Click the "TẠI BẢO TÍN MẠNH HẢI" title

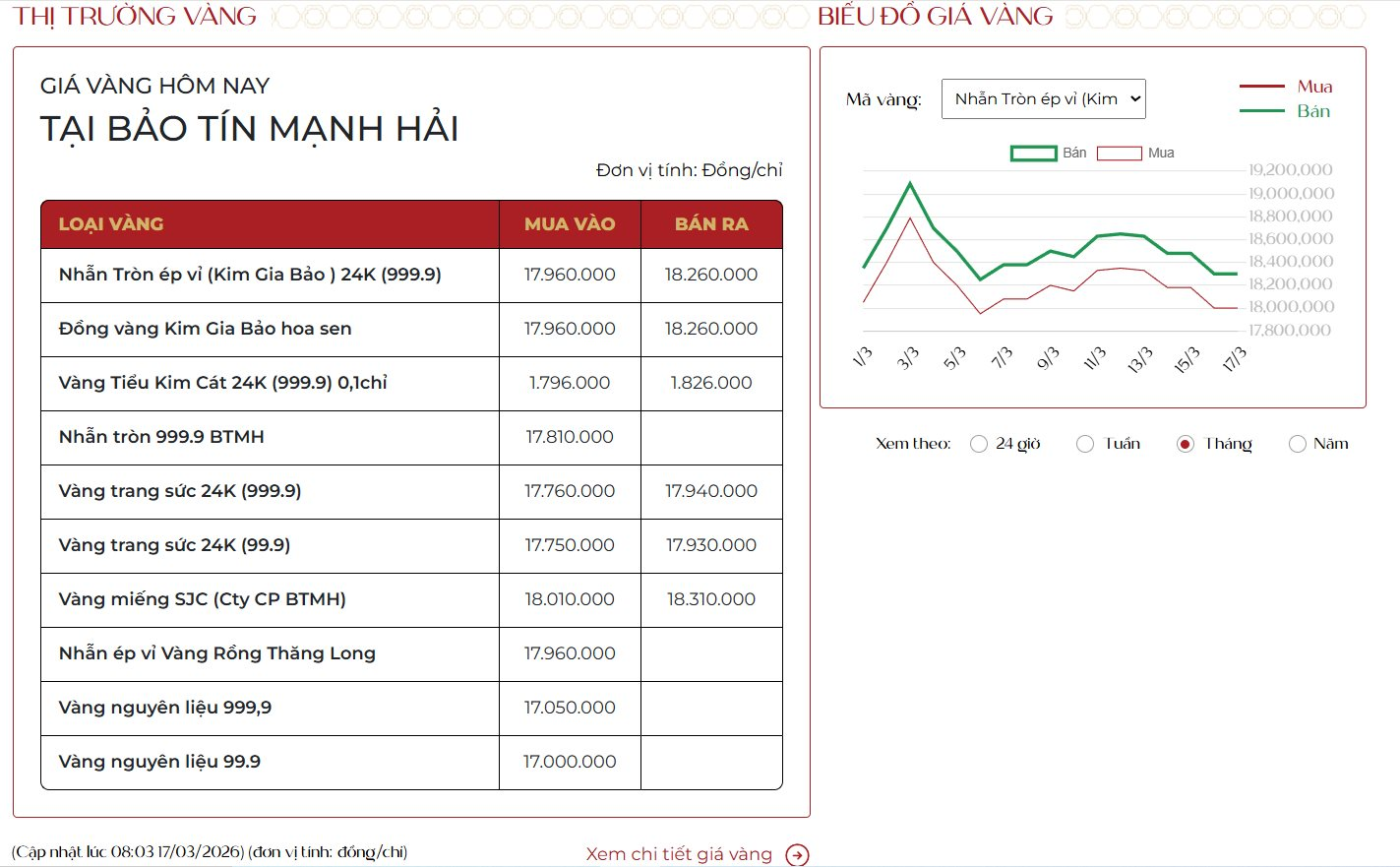(248, 128)
